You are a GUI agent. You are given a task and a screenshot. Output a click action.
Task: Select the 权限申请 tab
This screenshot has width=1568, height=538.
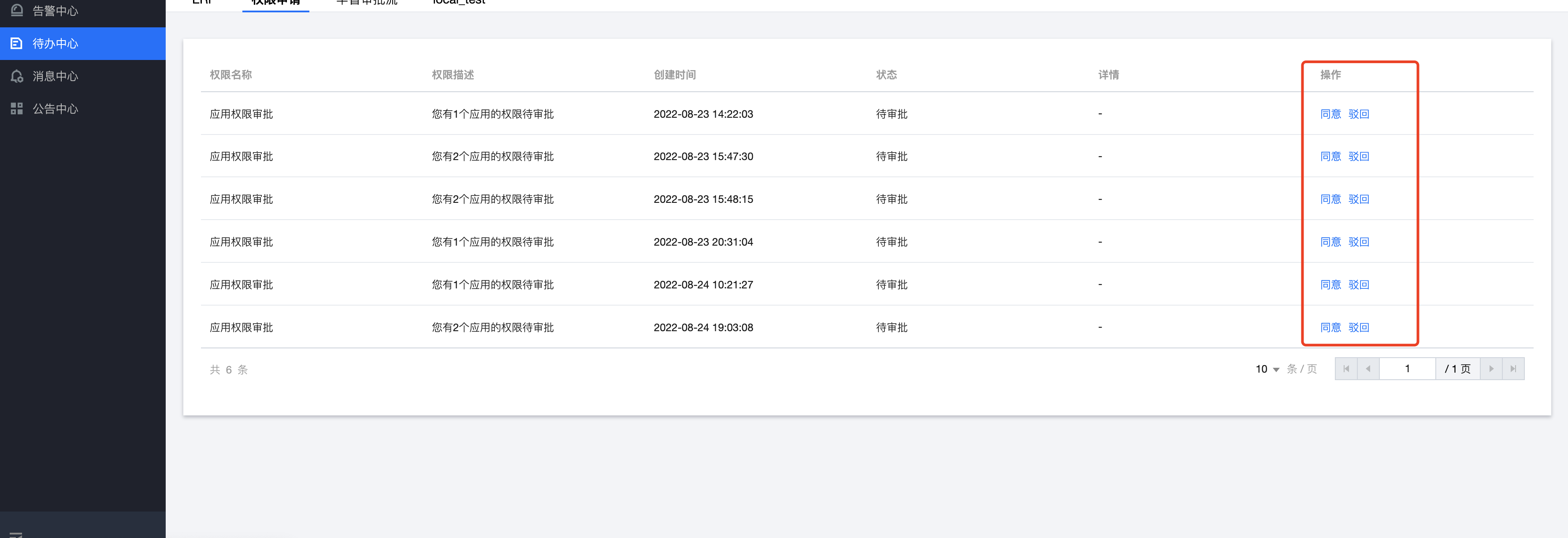[276, 3]
